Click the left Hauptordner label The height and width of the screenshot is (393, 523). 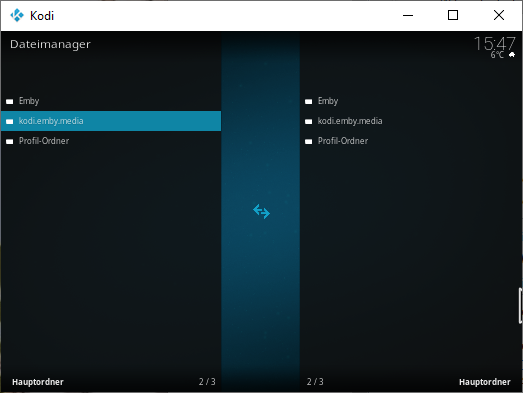(x=38, y=382)
